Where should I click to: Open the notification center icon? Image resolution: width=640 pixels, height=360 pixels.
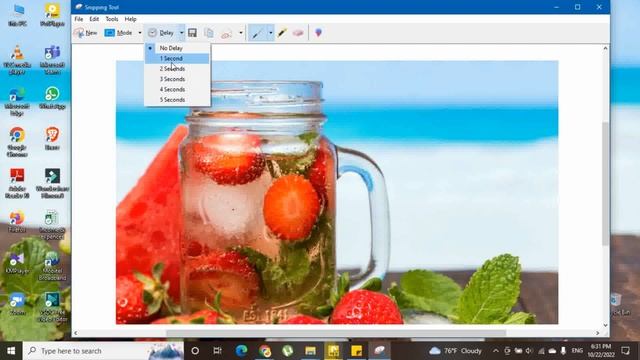[625, 351]
